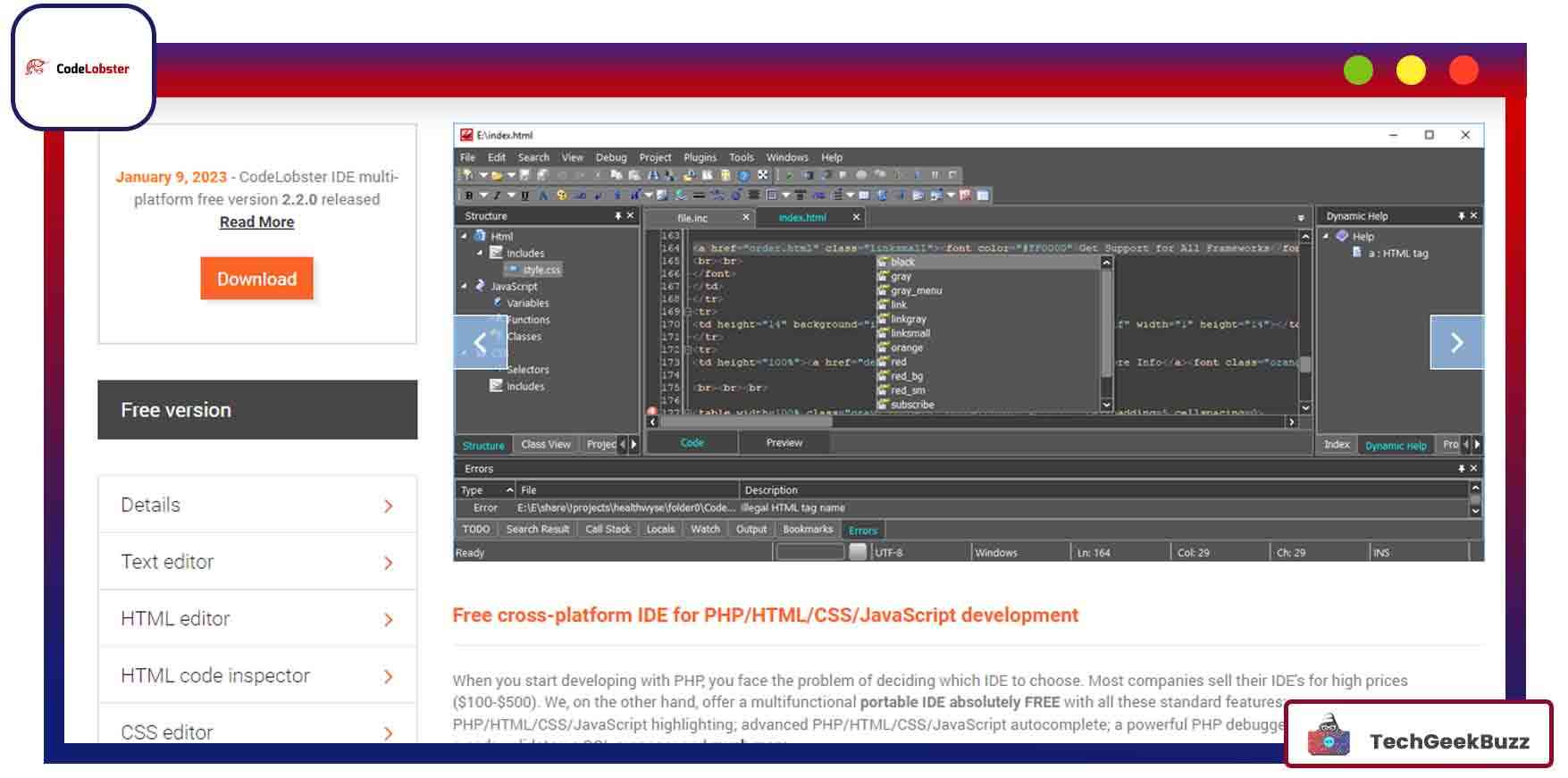This screenshot has height=778, width=1568.
Task: Click the open folder toolbar icon
Action: click(x=496, y=176)
